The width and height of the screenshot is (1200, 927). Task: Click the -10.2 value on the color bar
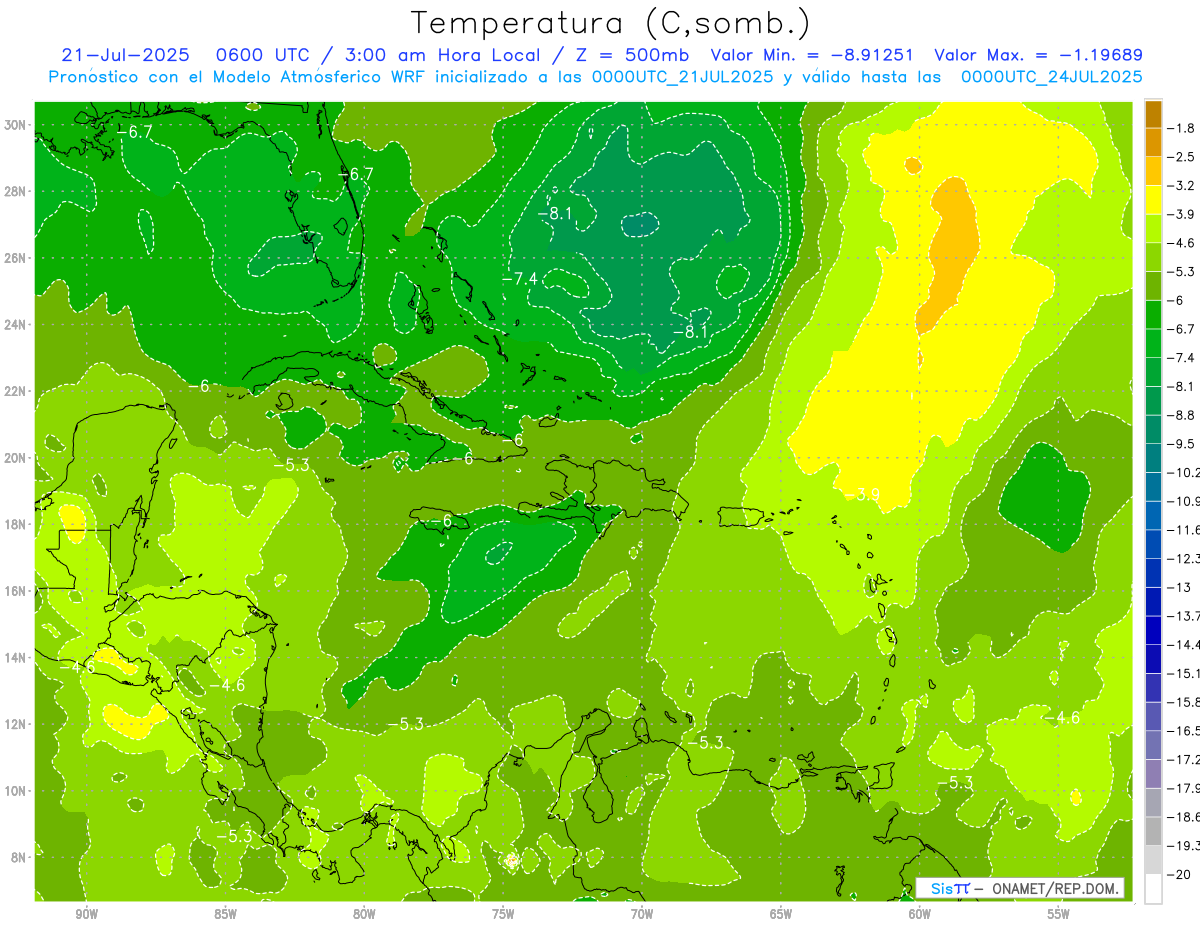(1184, 472)
